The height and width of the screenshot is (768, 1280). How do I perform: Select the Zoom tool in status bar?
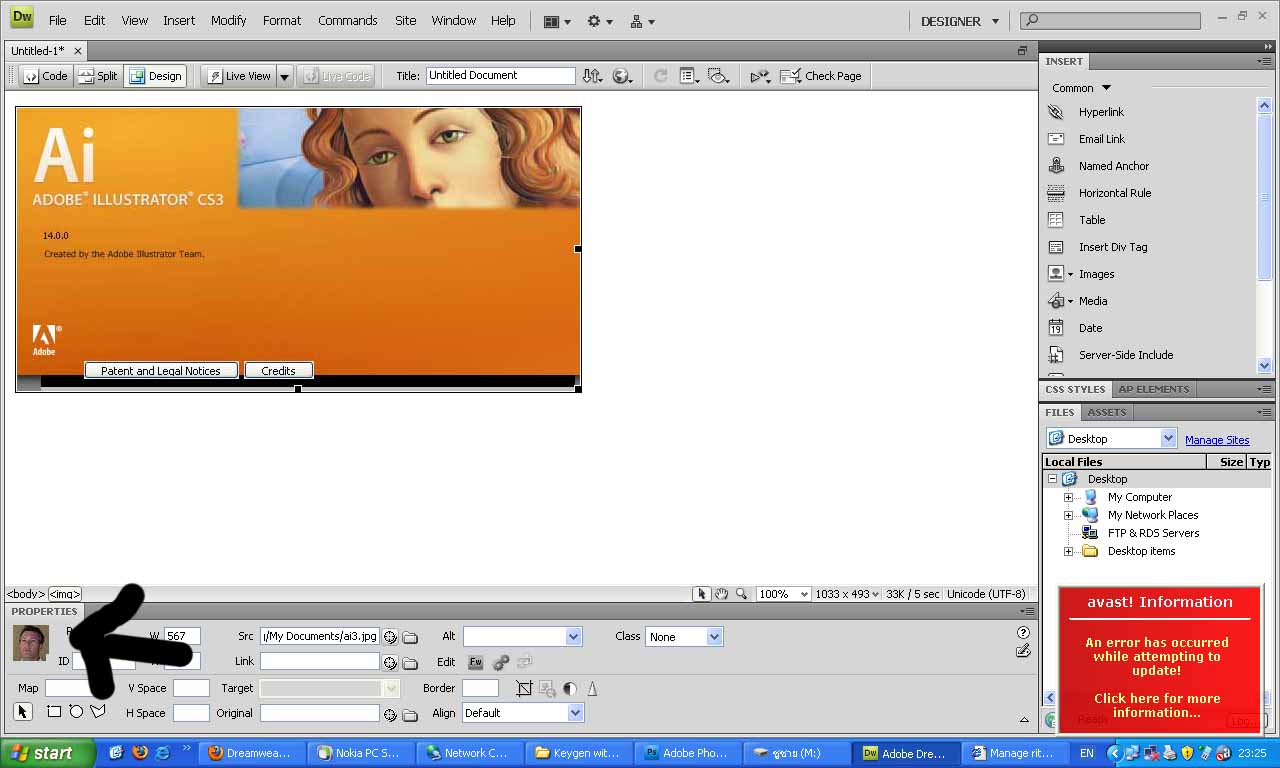coord(741,594)
